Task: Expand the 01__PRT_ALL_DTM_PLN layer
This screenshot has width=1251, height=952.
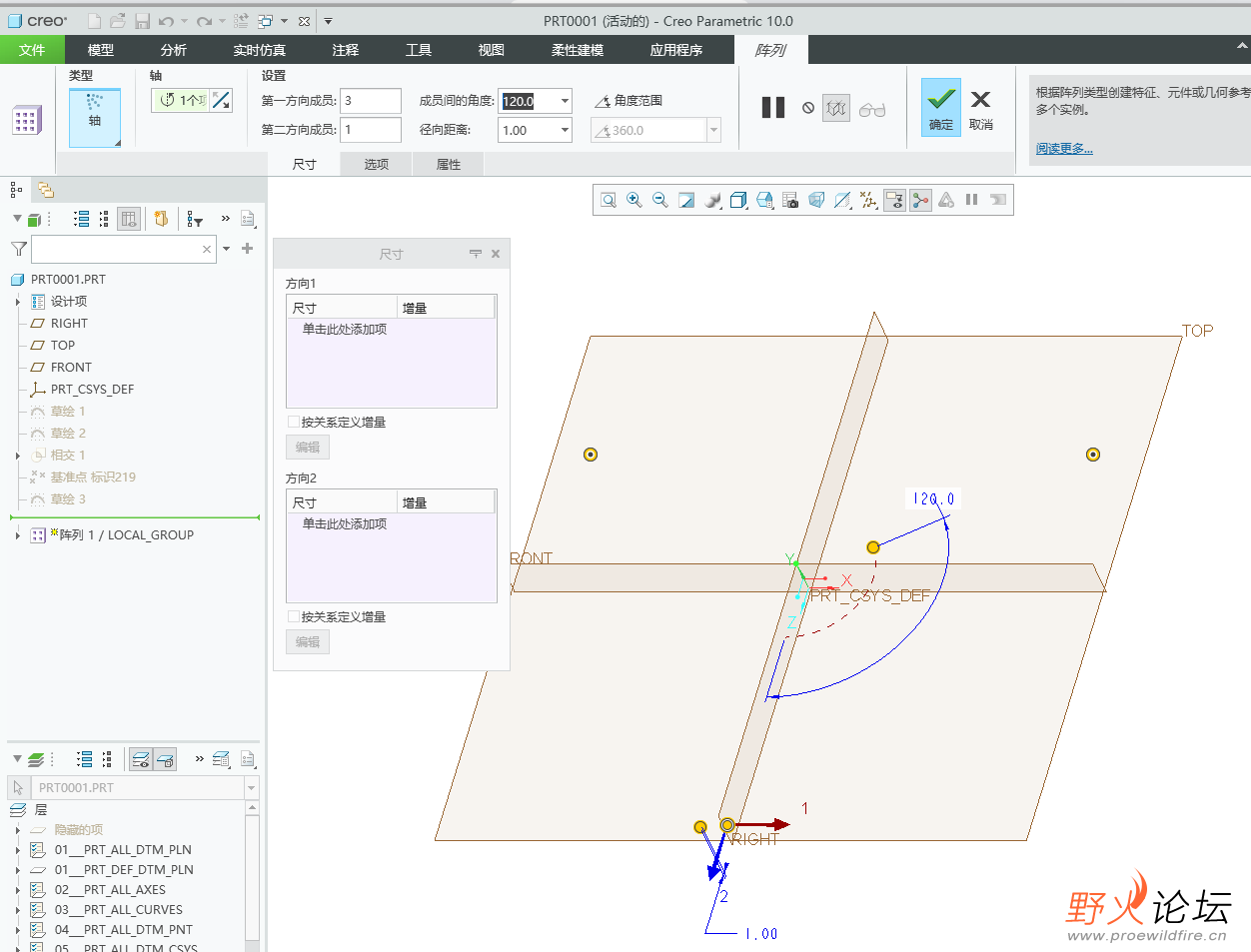Action: (18, 850)
